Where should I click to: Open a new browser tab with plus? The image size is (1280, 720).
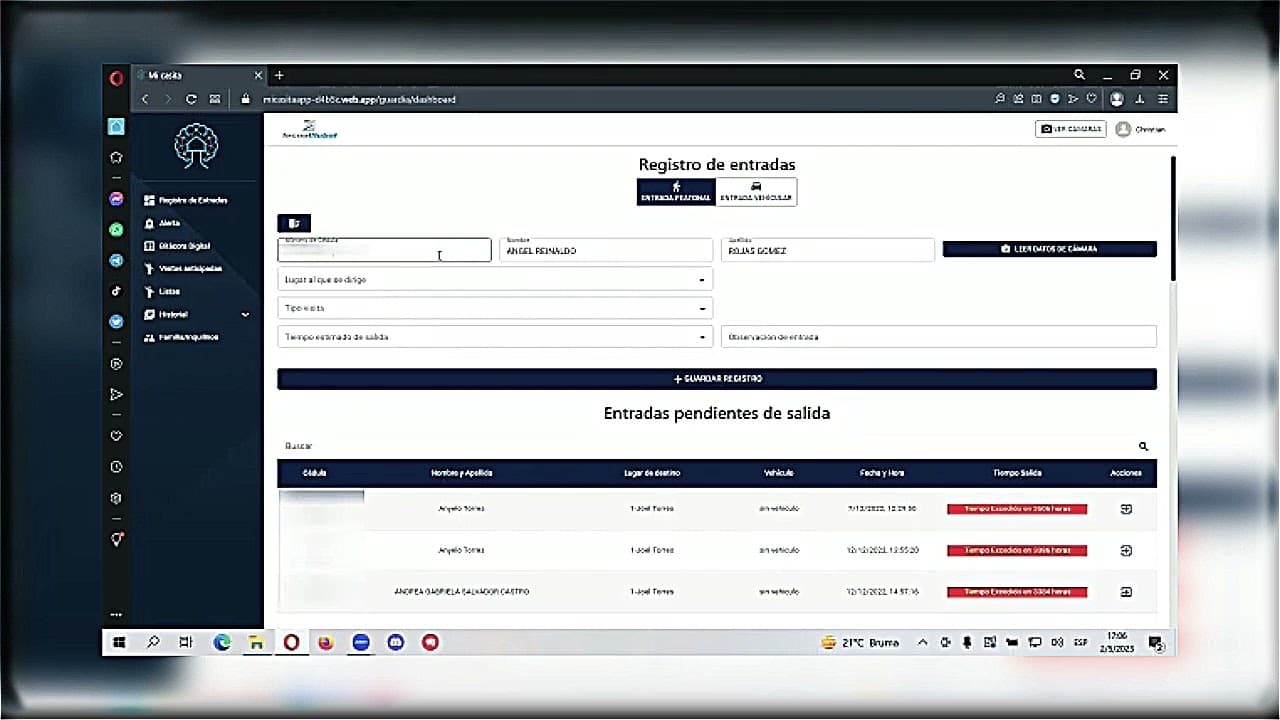point(279,75)
